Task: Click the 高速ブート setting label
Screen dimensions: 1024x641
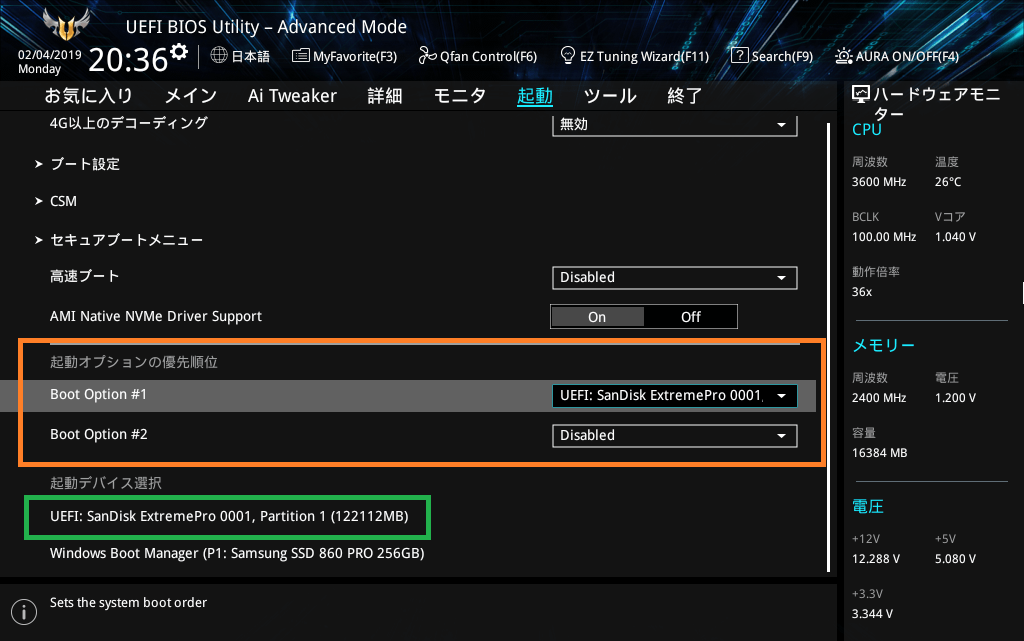Action: (84, 276)
